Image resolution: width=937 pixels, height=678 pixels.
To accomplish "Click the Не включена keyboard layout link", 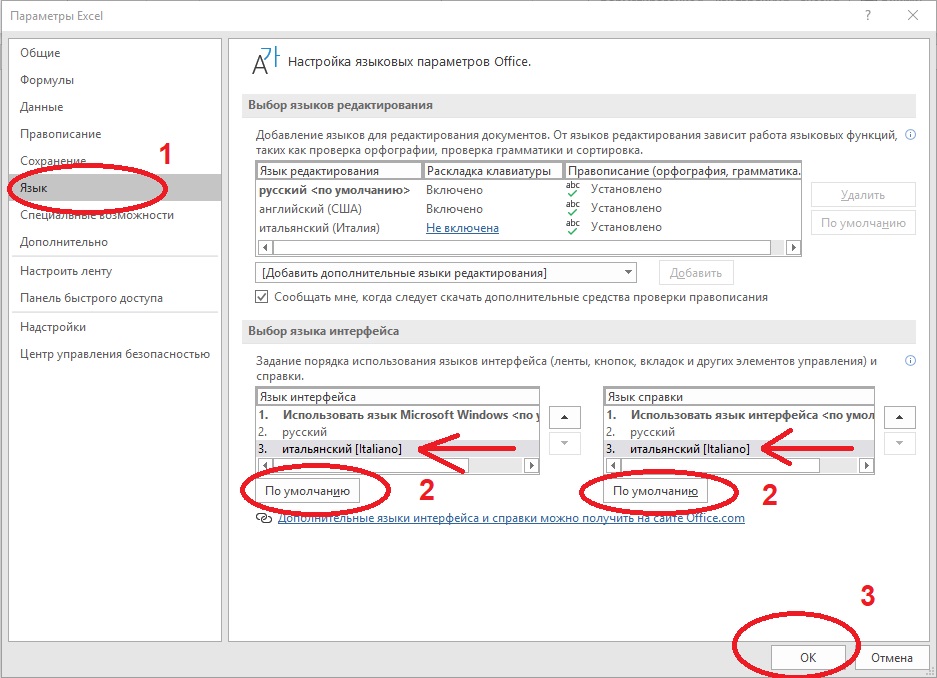I will [x=462, y=227].
